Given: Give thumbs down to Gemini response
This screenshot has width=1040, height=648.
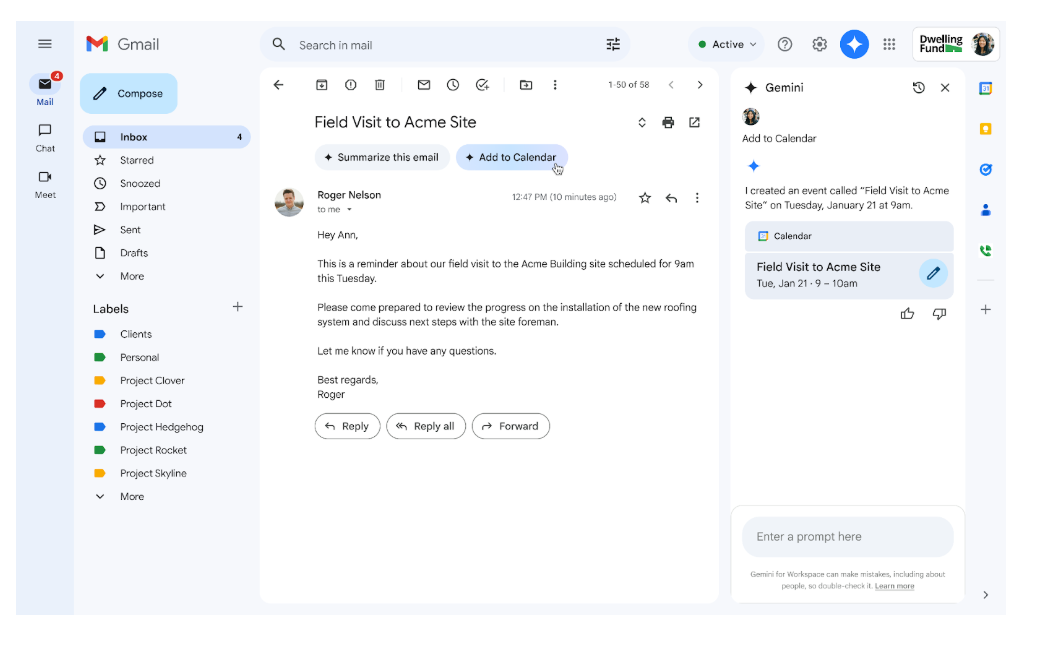Looking at the screenshot, I should [939, 314].
